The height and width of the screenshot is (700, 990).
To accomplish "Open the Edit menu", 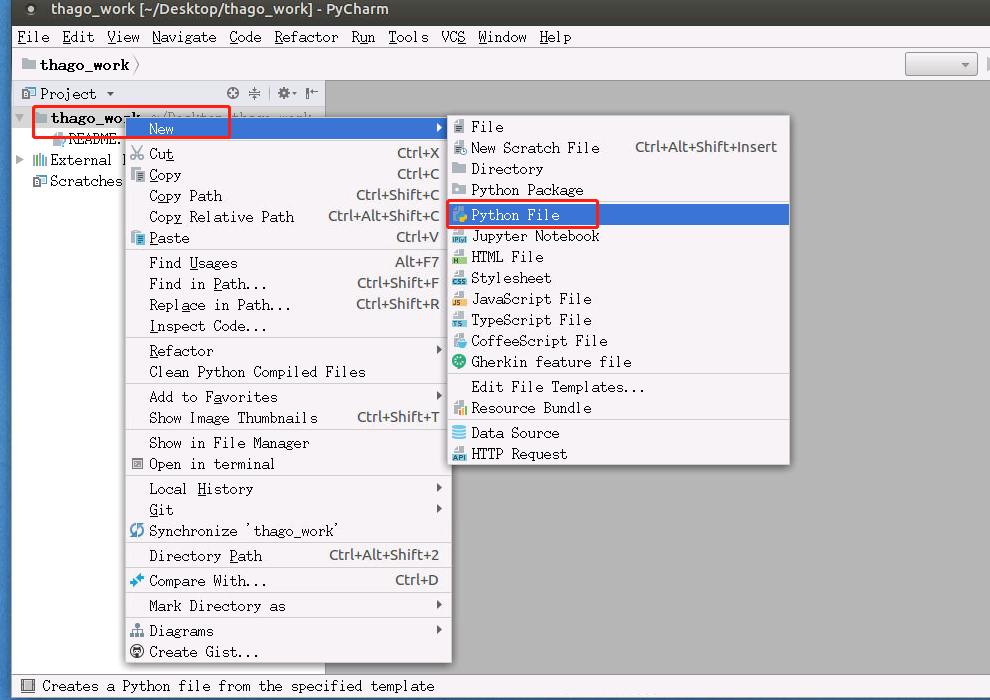I will click(78, 37).
